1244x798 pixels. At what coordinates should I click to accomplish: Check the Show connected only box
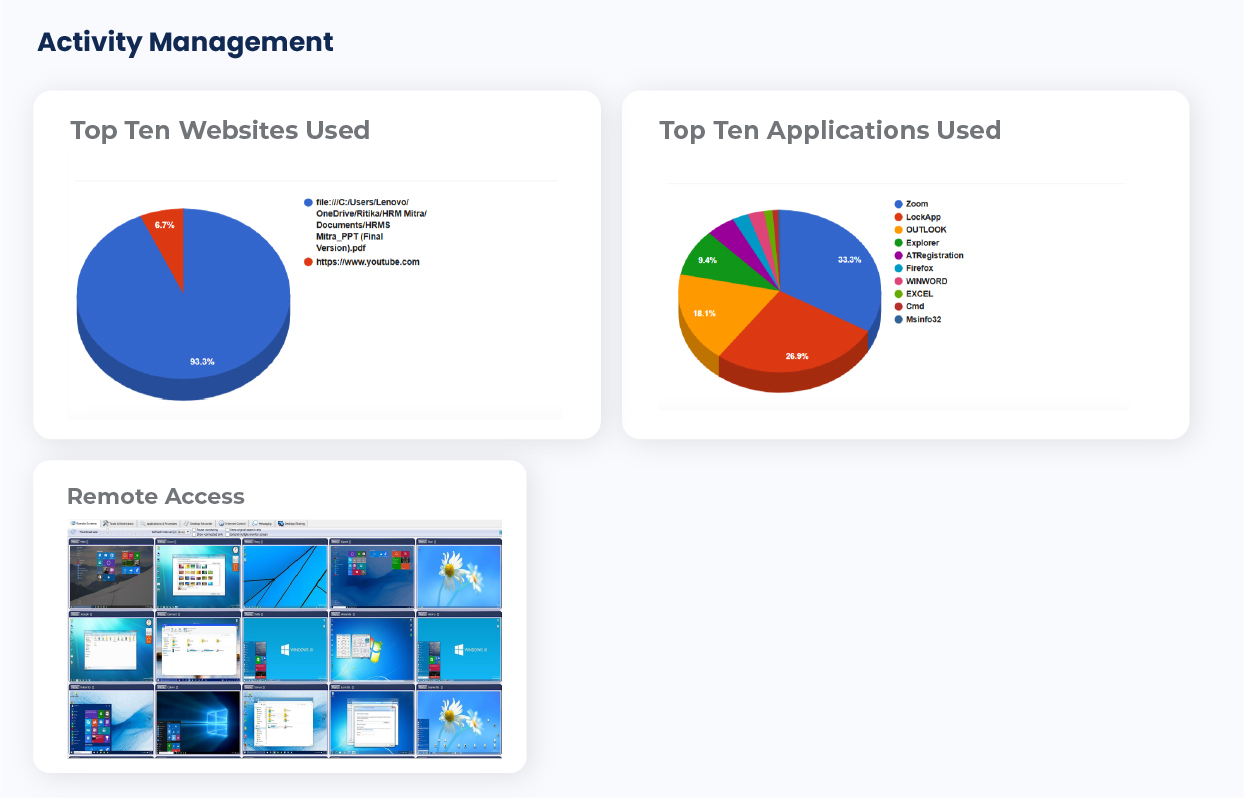click(193, 535)
